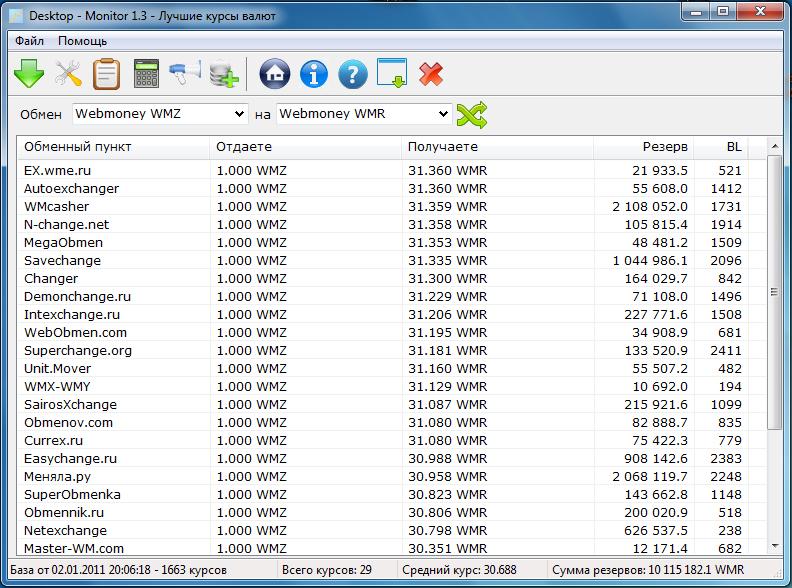Open the Файл menu
Image resolution: width=792 pixels, height=588 pixels.
(x=29, y=41)
